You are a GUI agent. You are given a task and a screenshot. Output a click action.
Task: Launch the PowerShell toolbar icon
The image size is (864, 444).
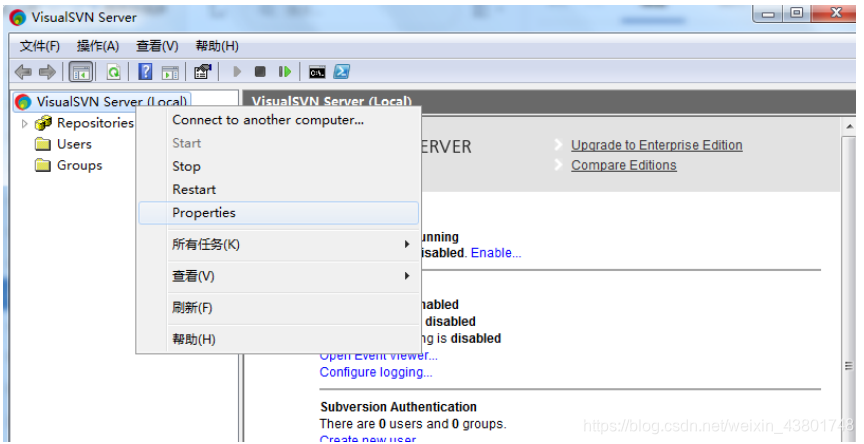[x=342, y=72]
